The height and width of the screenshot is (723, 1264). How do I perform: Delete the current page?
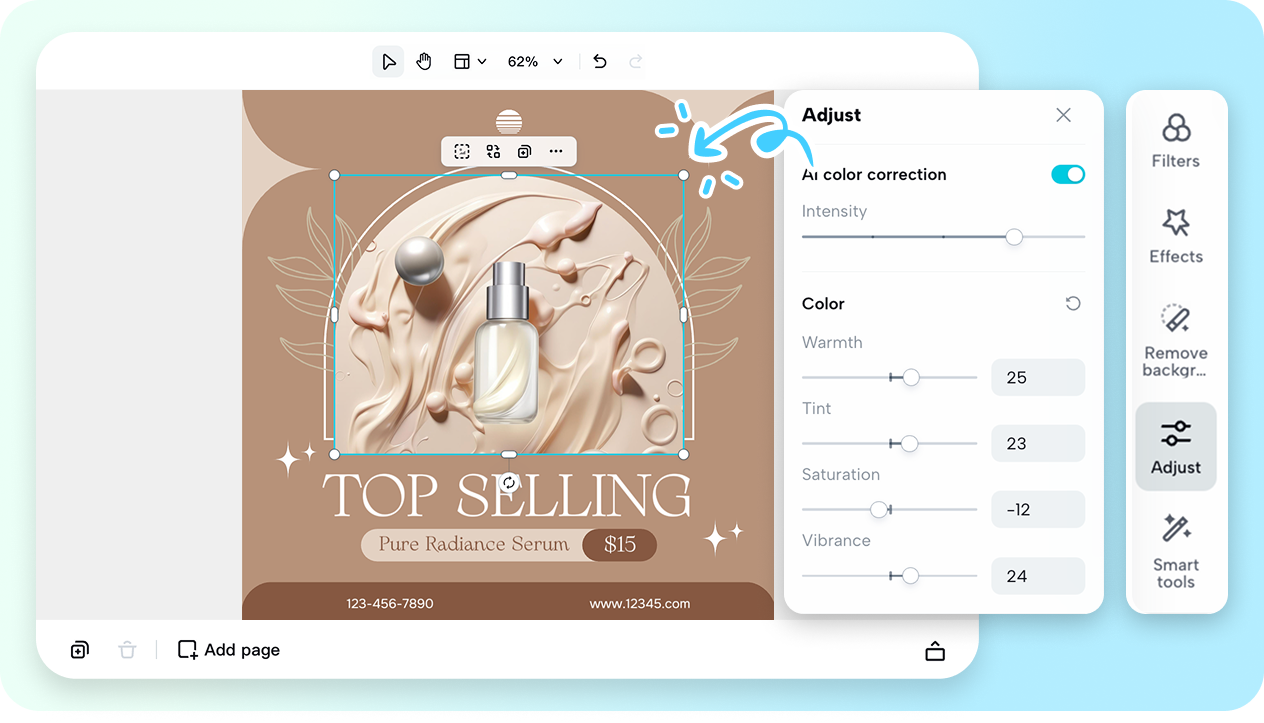127,650
